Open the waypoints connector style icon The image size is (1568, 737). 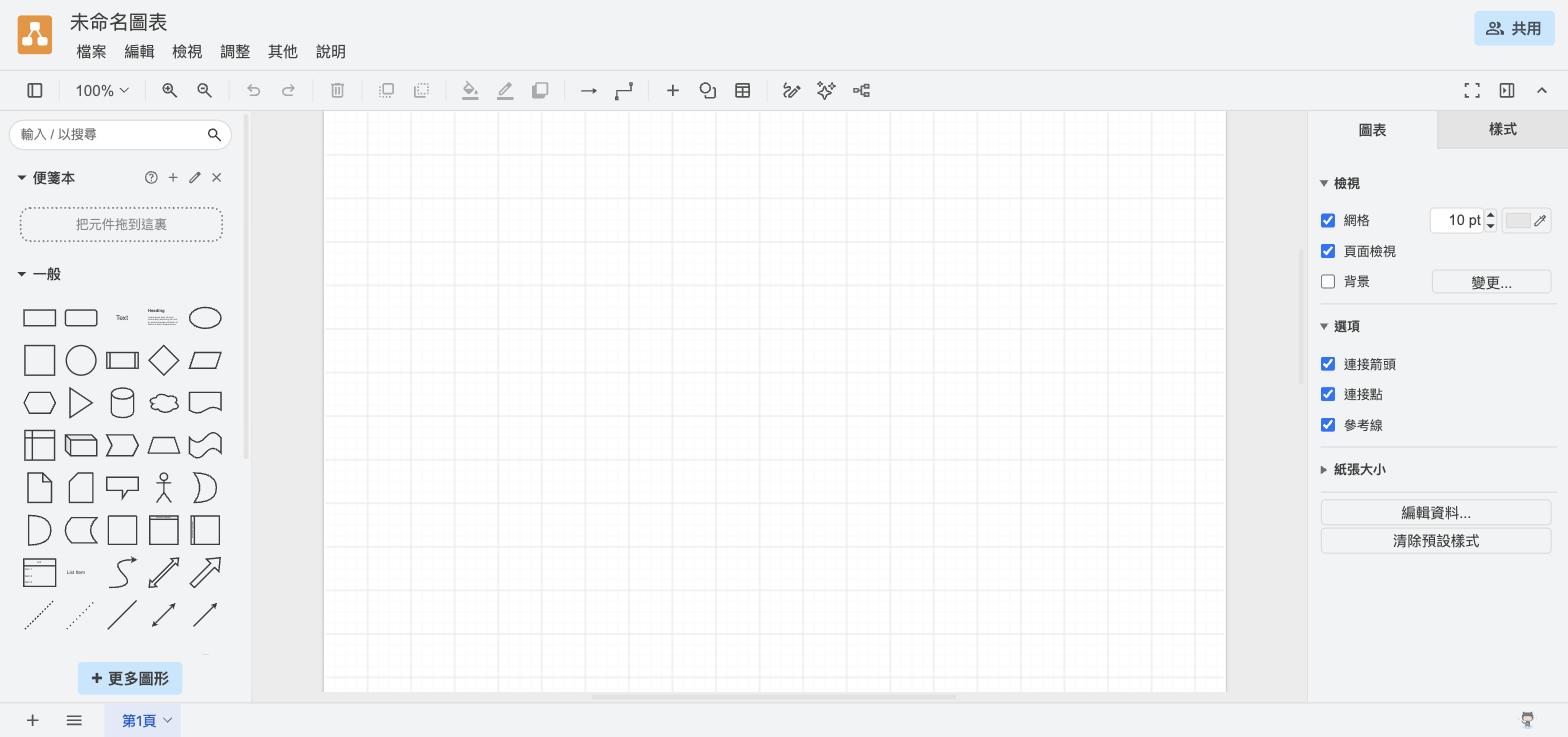[x=624, y=91]
